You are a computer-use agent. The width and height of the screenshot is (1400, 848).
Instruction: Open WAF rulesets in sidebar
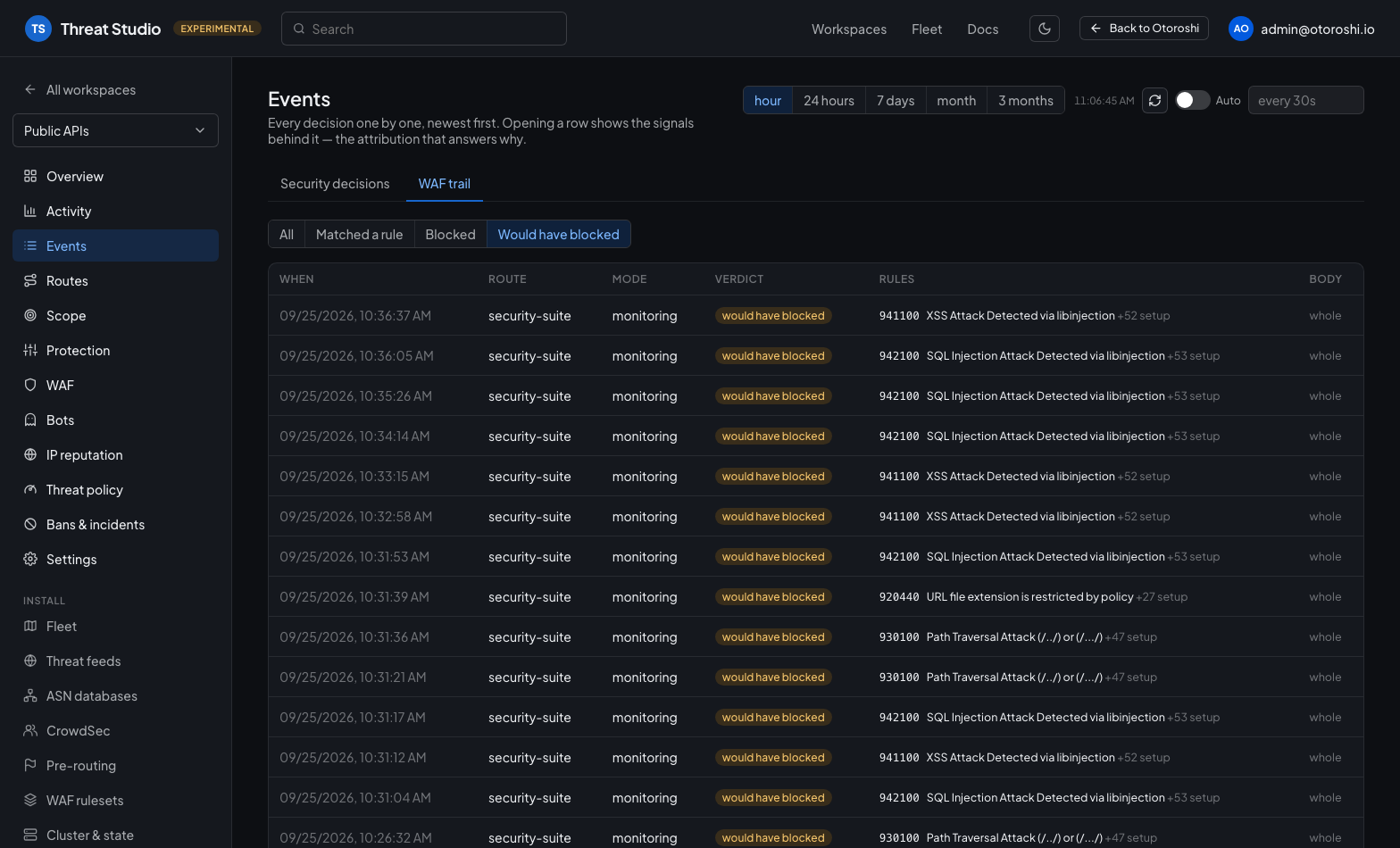115,800
